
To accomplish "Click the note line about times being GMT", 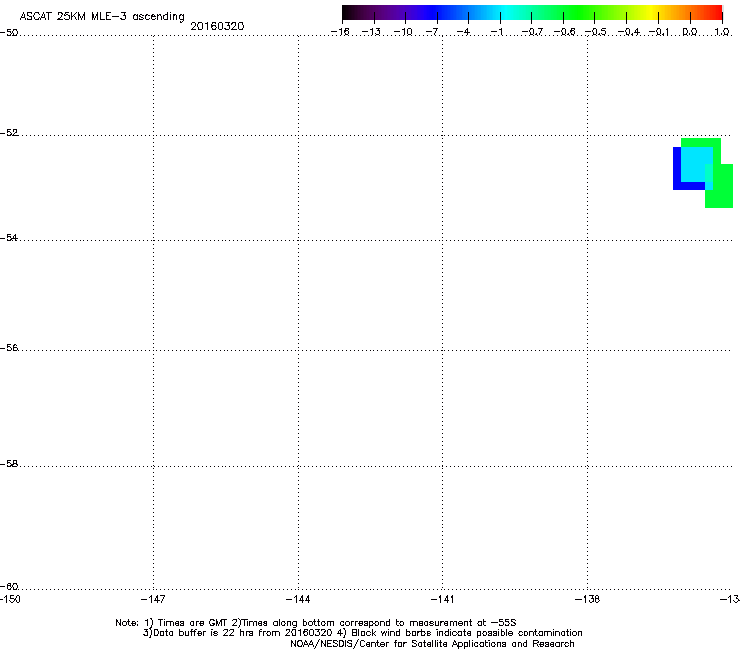I will [316, 623].
